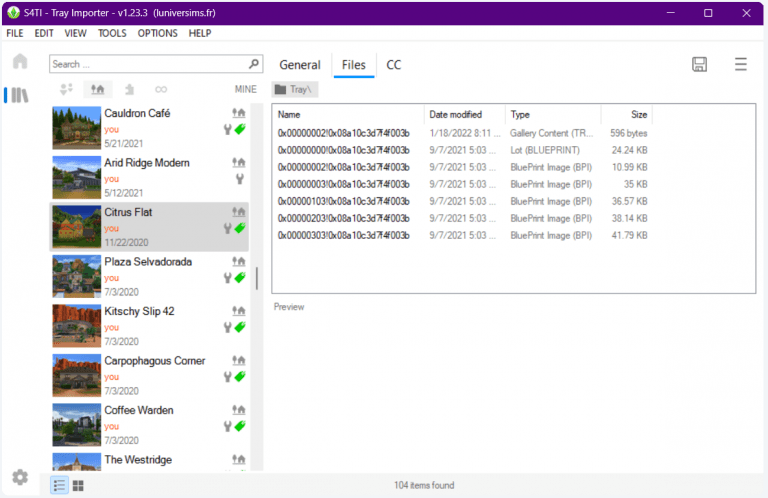The image size is (768, 498).
Task: Select the 35 KB BluePrint Image file
Action: [x=462, y=185]
